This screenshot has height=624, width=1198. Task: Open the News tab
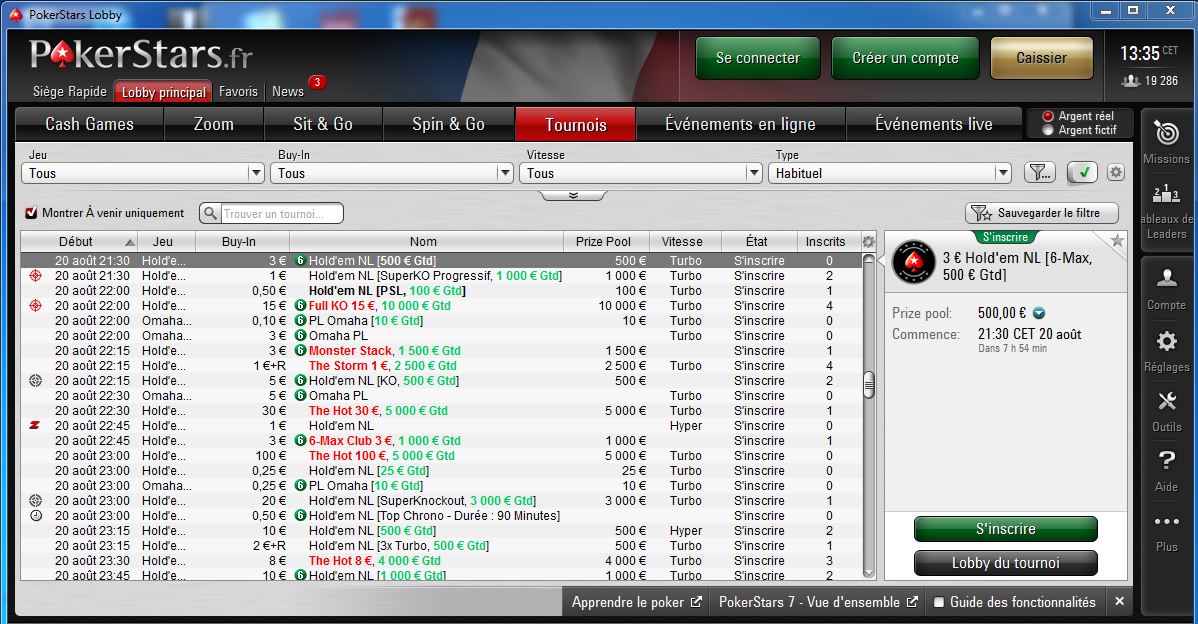[x=288, y=92]
